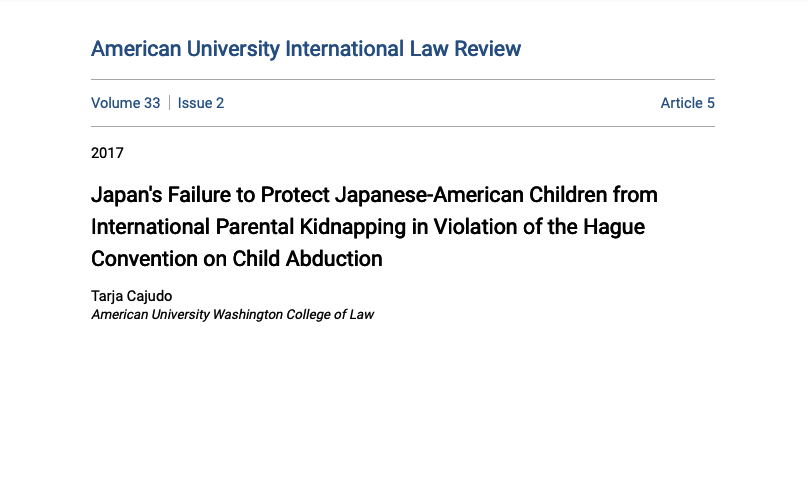The image size is (808, 497).
Task: Click the divider between Volume 33 and Issue 2
Action: coord(169,103)
